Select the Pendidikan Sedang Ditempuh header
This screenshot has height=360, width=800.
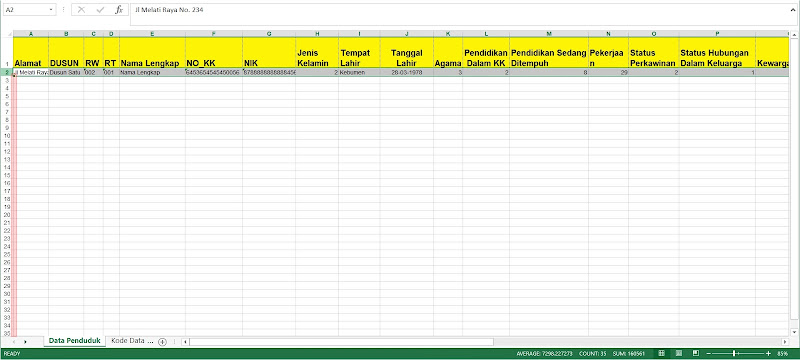(x=548, y=53)
